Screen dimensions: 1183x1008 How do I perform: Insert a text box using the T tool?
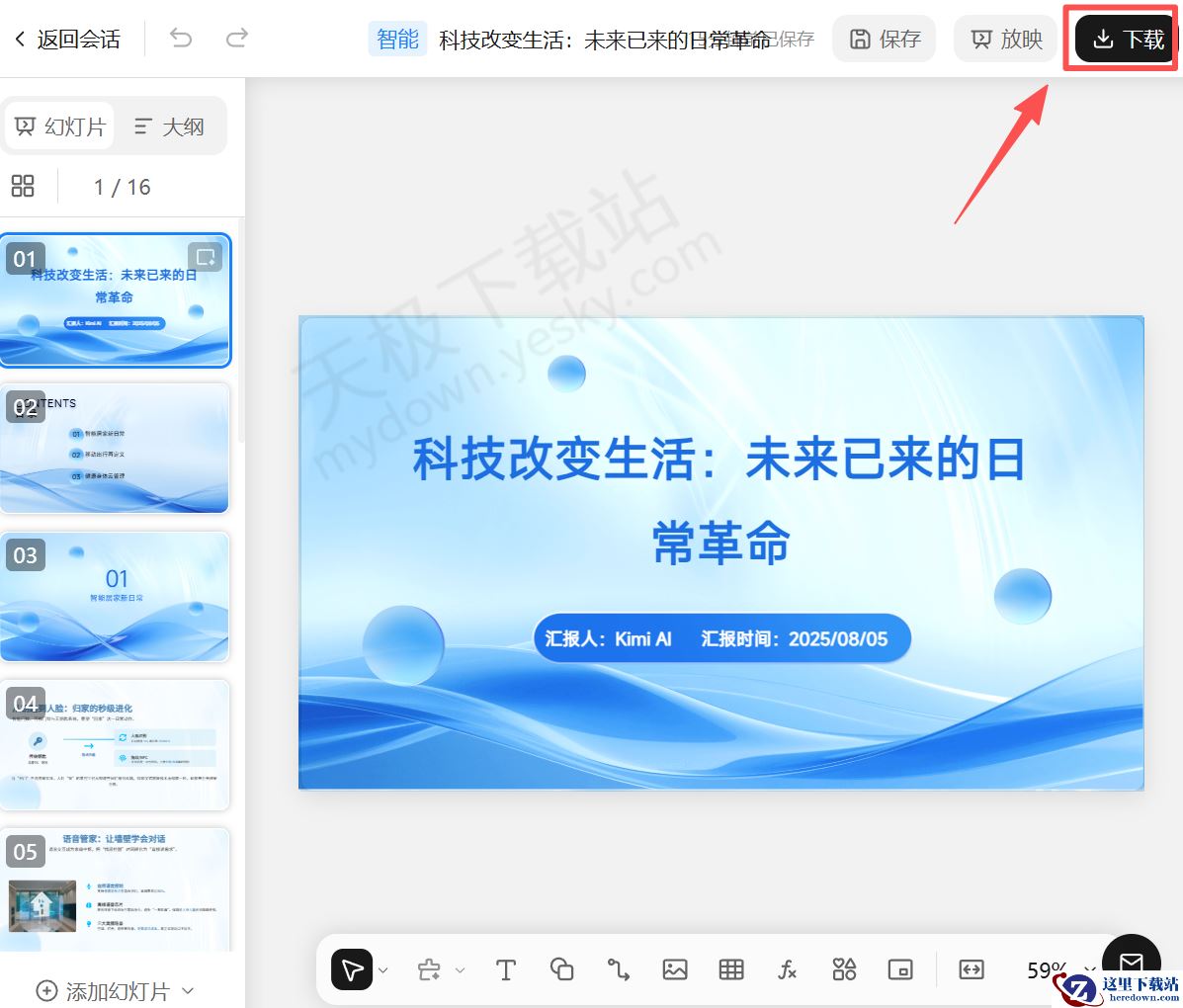[x=506, y=969]
